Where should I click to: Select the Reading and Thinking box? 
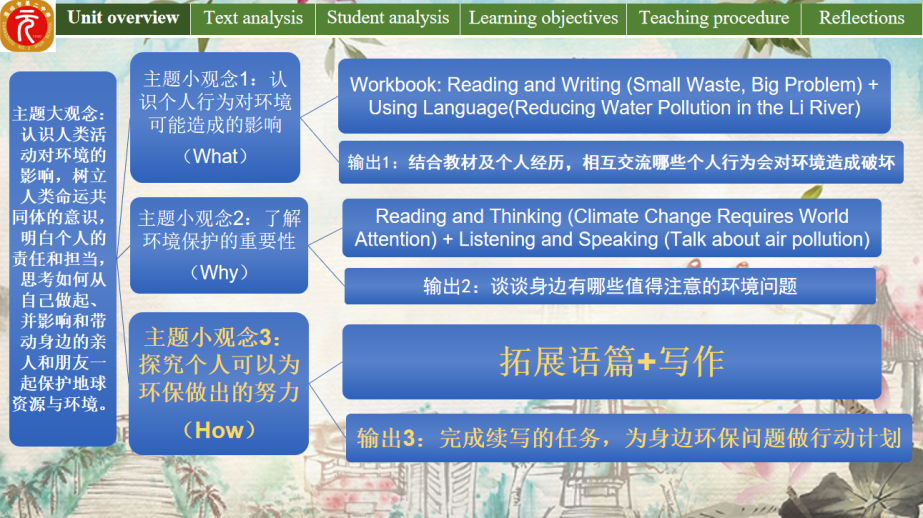pos(611,228)
